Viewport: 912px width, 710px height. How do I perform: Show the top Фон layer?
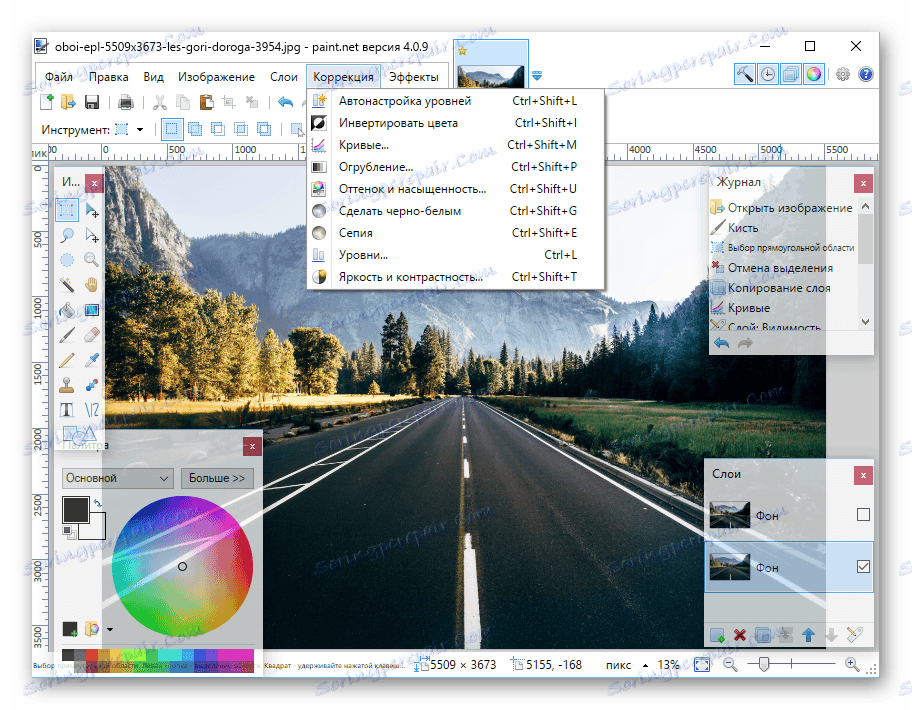tap(865, 513)
